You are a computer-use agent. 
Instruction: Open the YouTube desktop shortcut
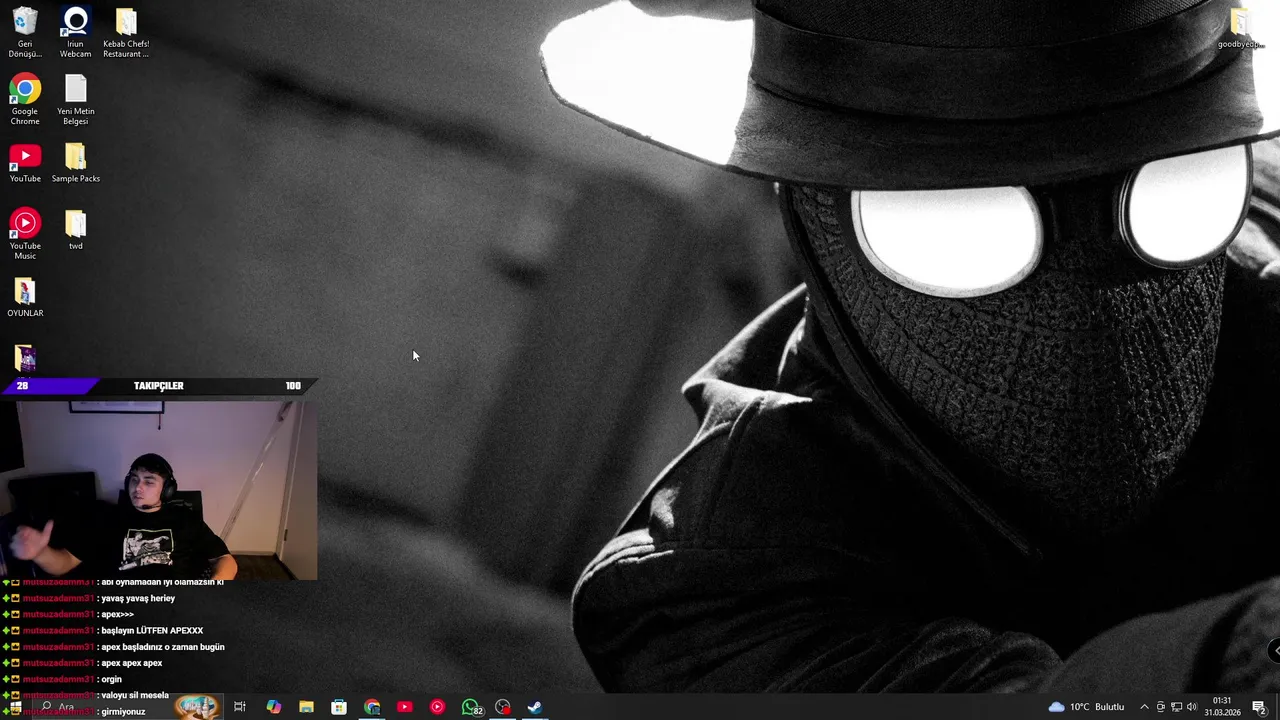pos(25,163)
